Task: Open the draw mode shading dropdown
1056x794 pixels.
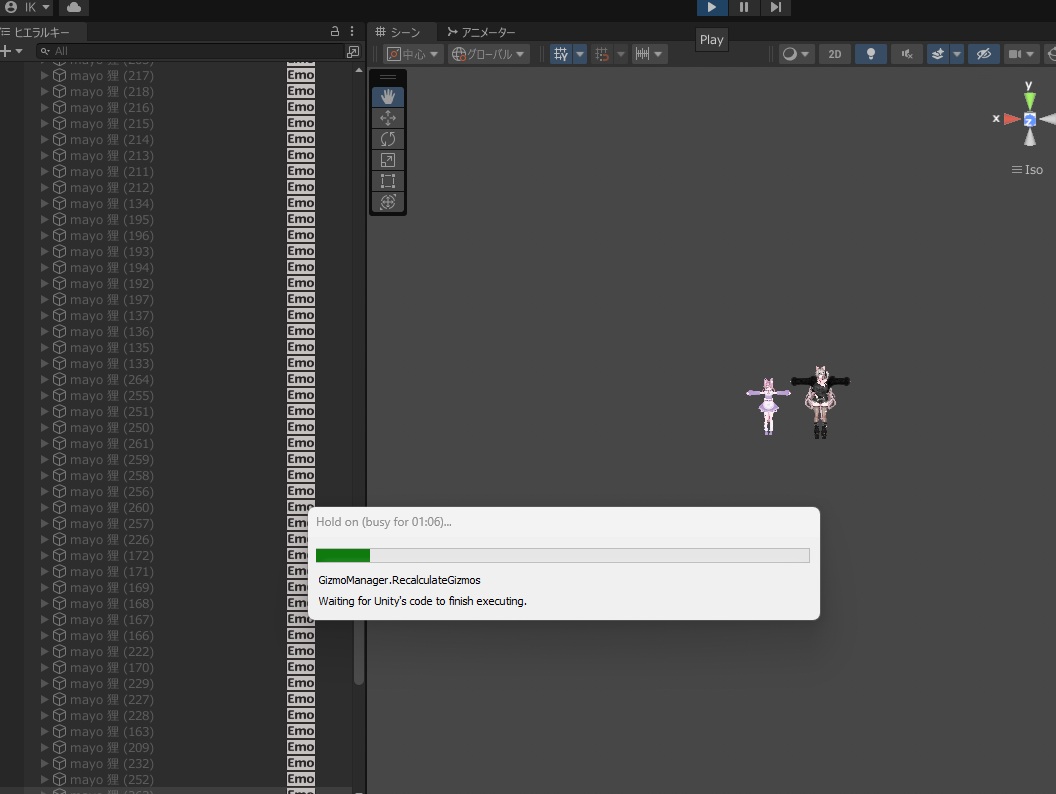Action: [x=795, y=54]
